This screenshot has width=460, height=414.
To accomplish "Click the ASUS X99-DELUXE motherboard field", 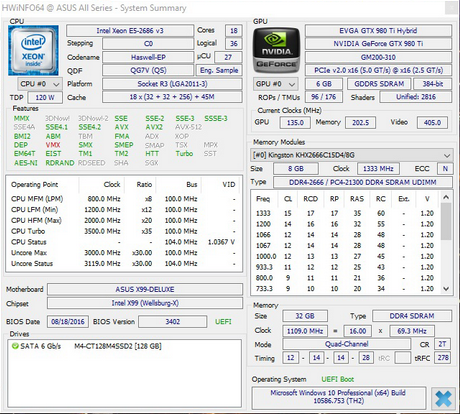I will tap(145, 289).
